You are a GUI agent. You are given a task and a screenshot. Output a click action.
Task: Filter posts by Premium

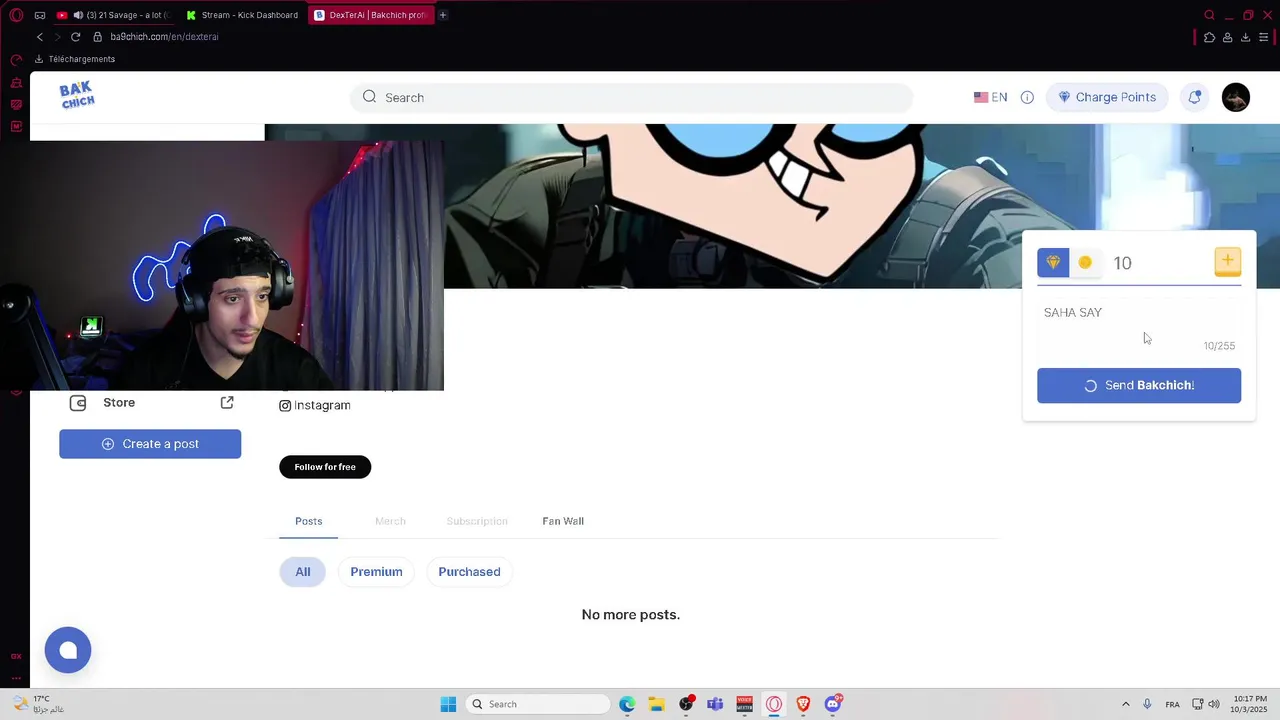pyautogui.click(x=376, y=572)
